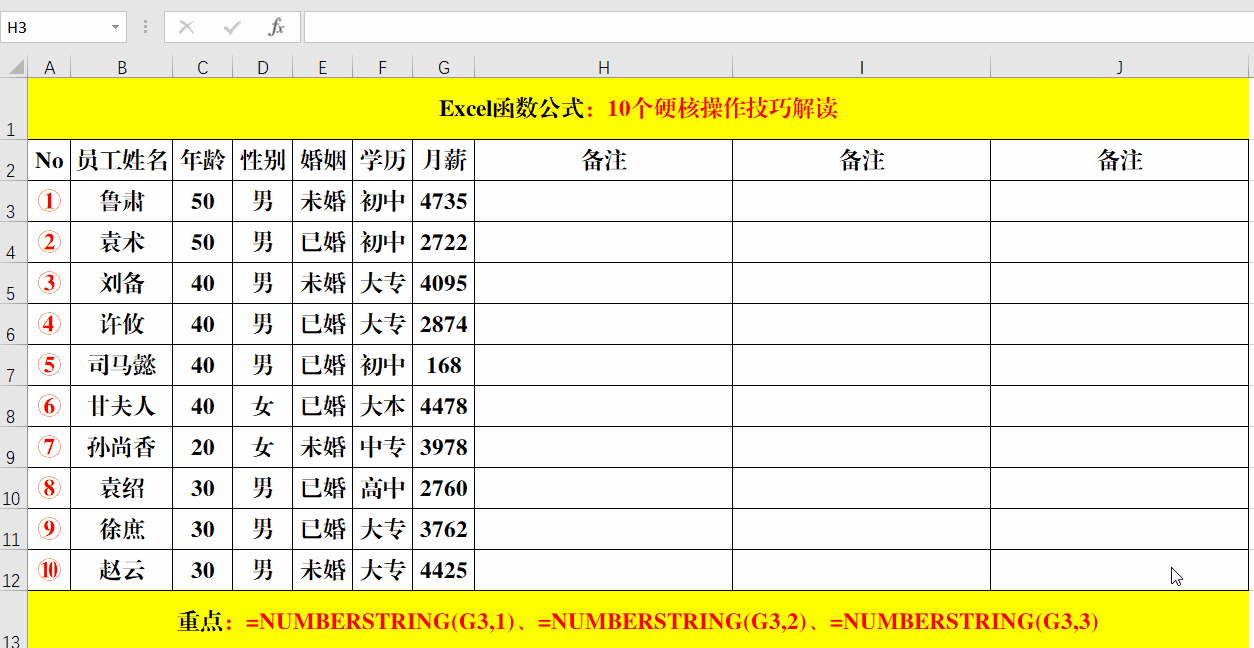Click the Enter checkmark icon in formula bar
Screen dimensions: 1254x648
232,27
